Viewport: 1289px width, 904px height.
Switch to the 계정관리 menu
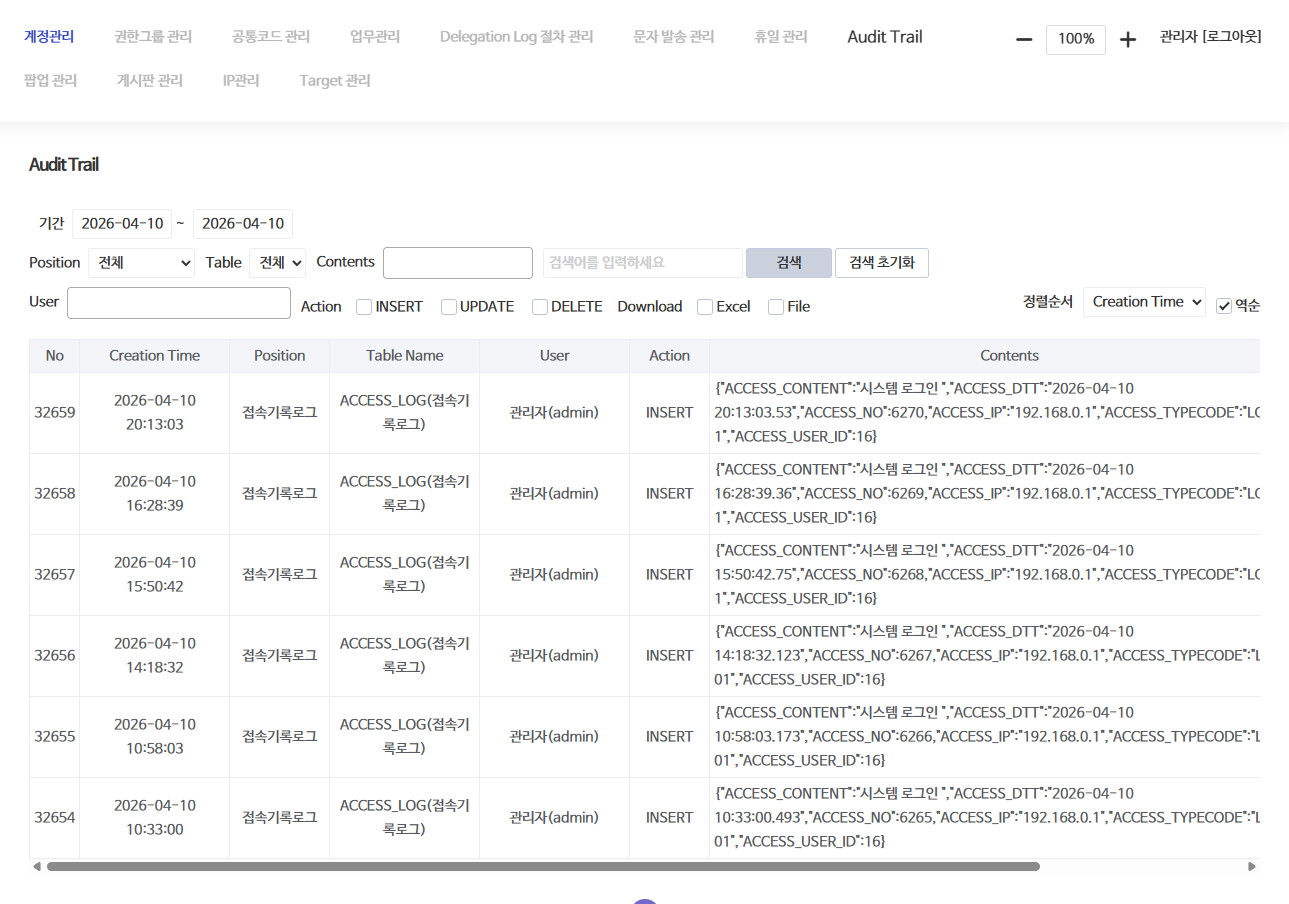coord(48,36)
